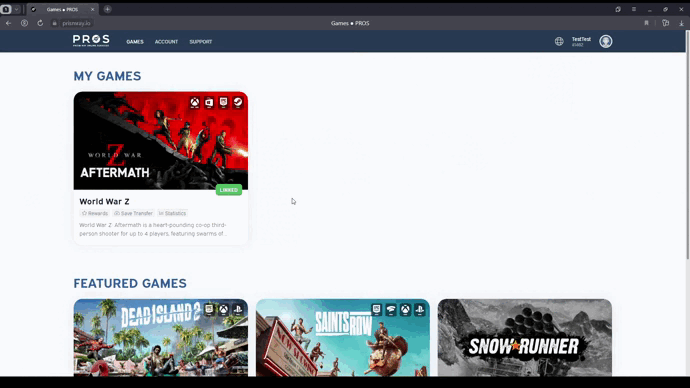Click the TestTest username in header
Screen dimensions: 690x388
(x=581, y=40)
